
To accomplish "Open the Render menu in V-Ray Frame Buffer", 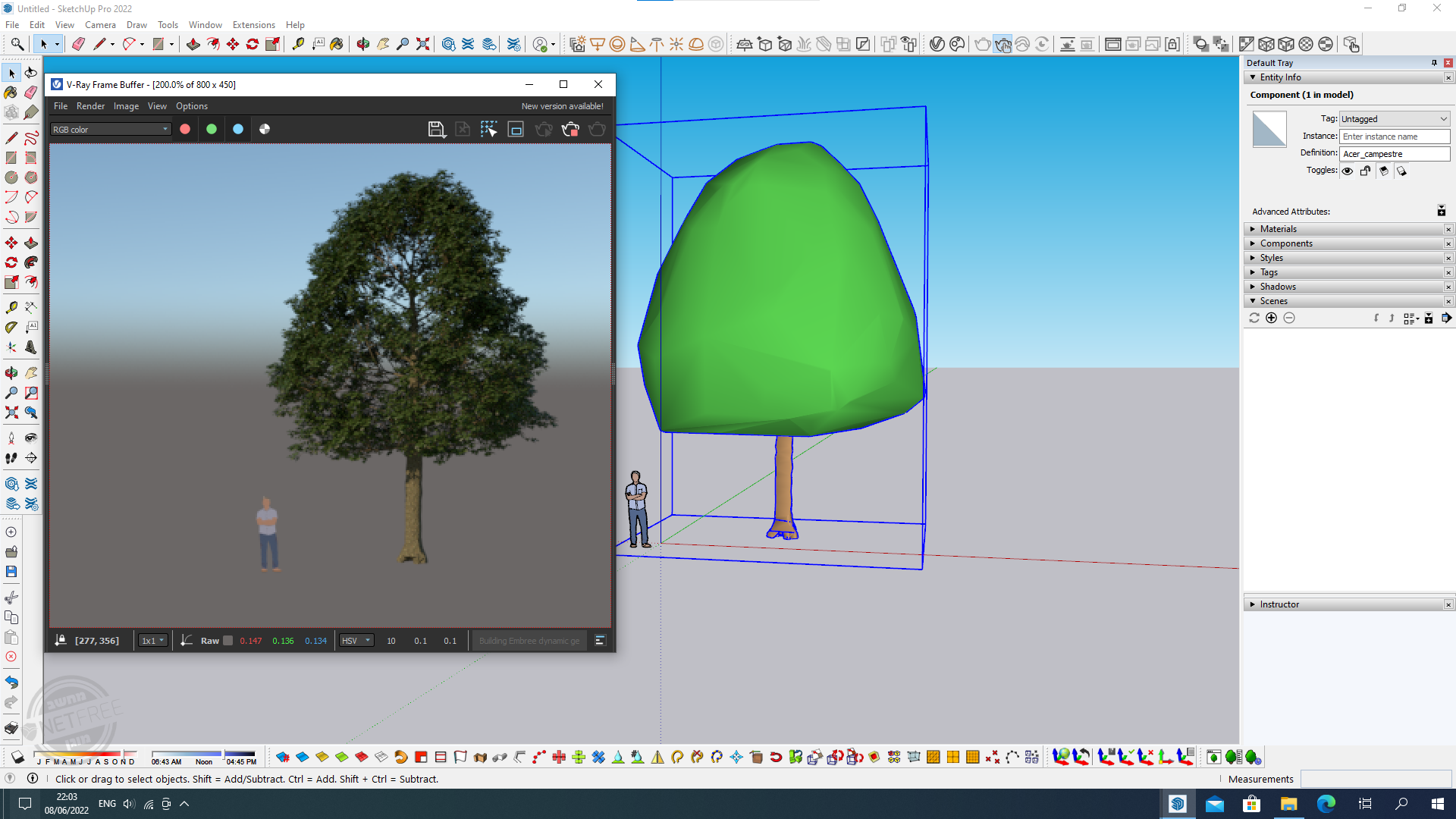I will click(90, 106).
